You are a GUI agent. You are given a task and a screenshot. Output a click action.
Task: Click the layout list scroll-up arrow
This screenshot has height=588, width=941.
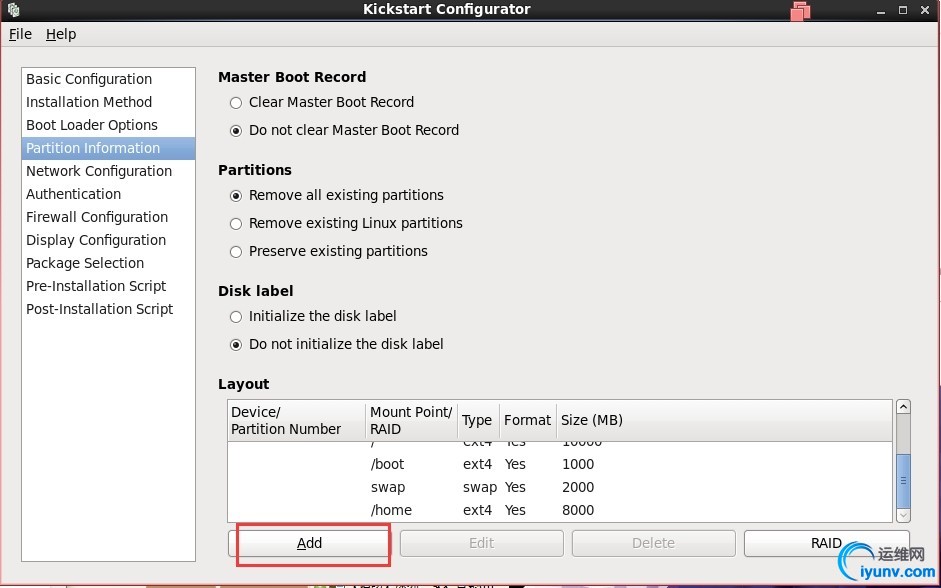pyautogui.click(x=903, y=407)
